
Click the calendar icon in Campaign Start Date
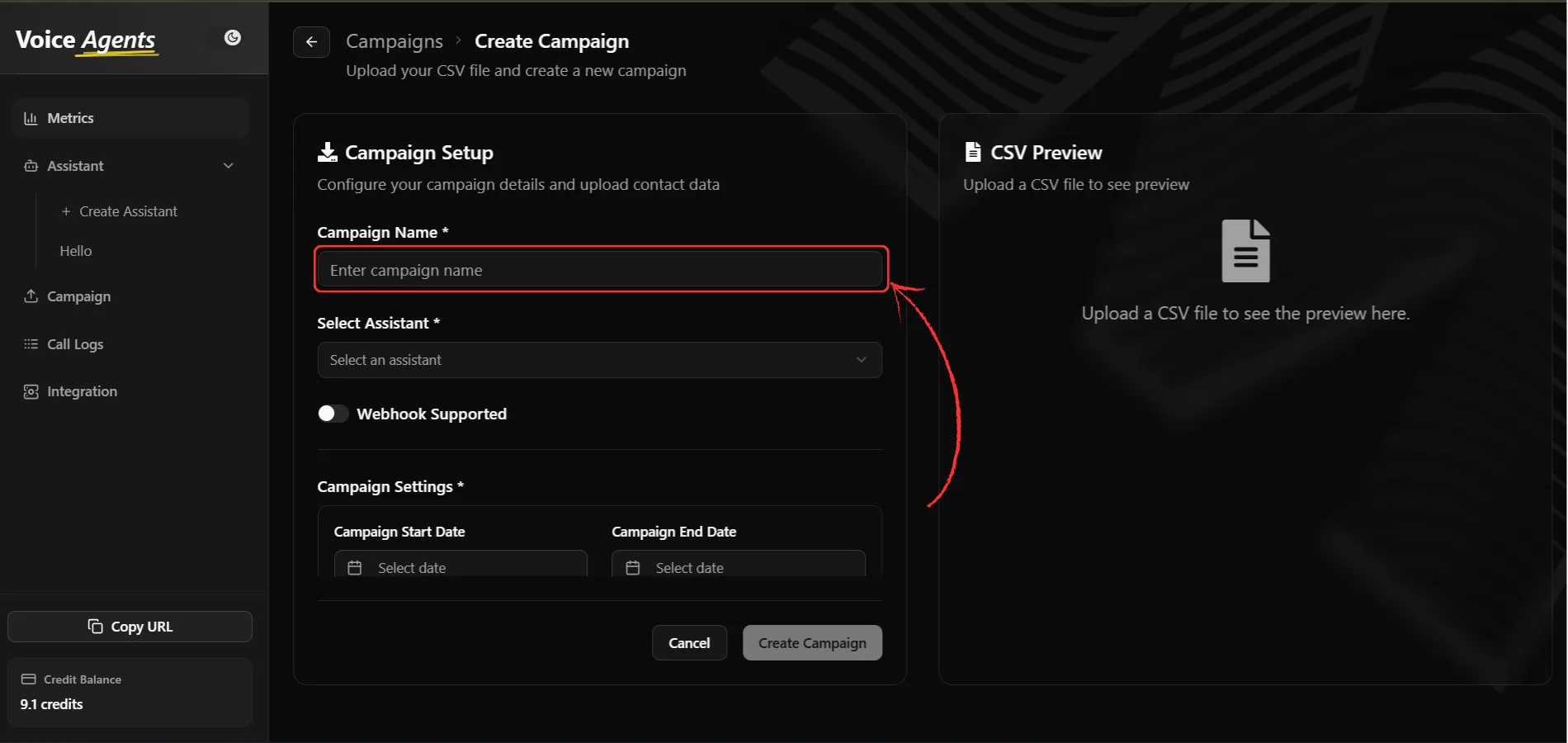coord(355,567)
